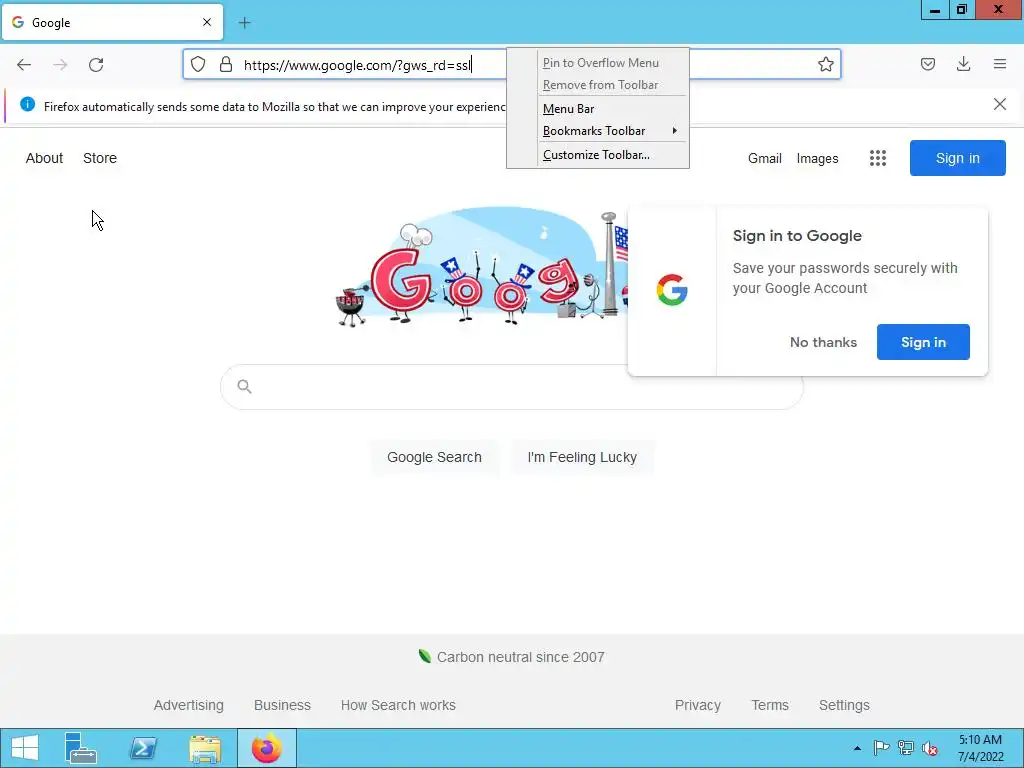Decline with No thanks button
Viewport: 1024px width, 768px height.
(x=823, y=342)
